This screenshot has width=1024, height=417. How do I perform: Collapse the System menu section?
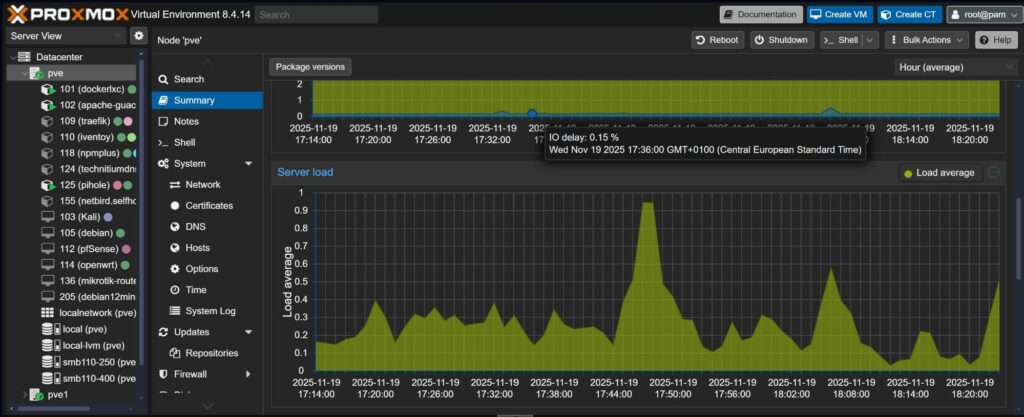248,163
